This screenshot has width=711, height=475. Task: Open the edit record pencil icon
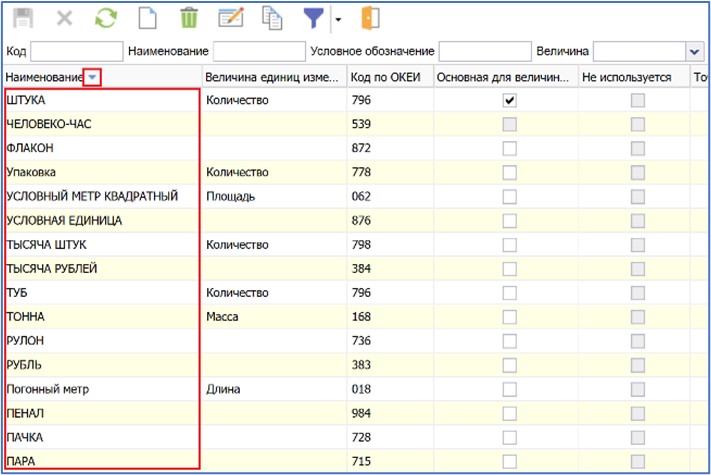tap(230, 19)
